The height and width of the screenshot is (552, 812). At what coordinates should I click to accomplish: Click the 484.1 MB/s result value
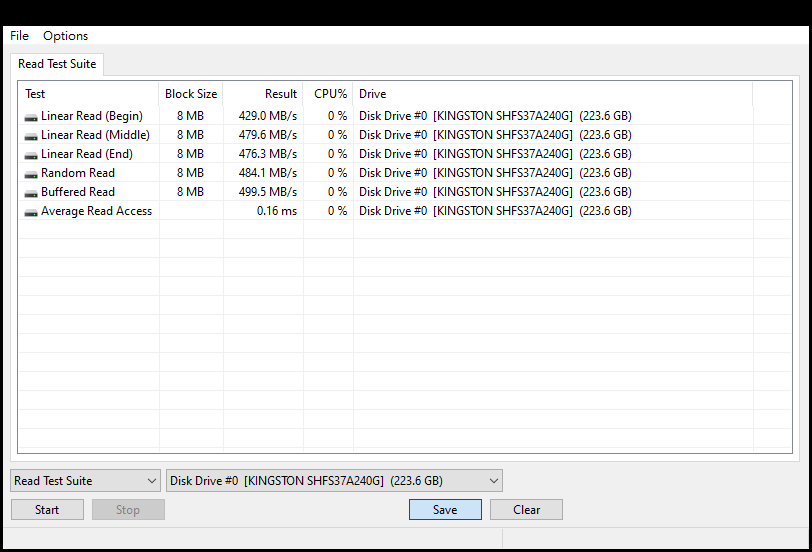click(x=268, y=173)
